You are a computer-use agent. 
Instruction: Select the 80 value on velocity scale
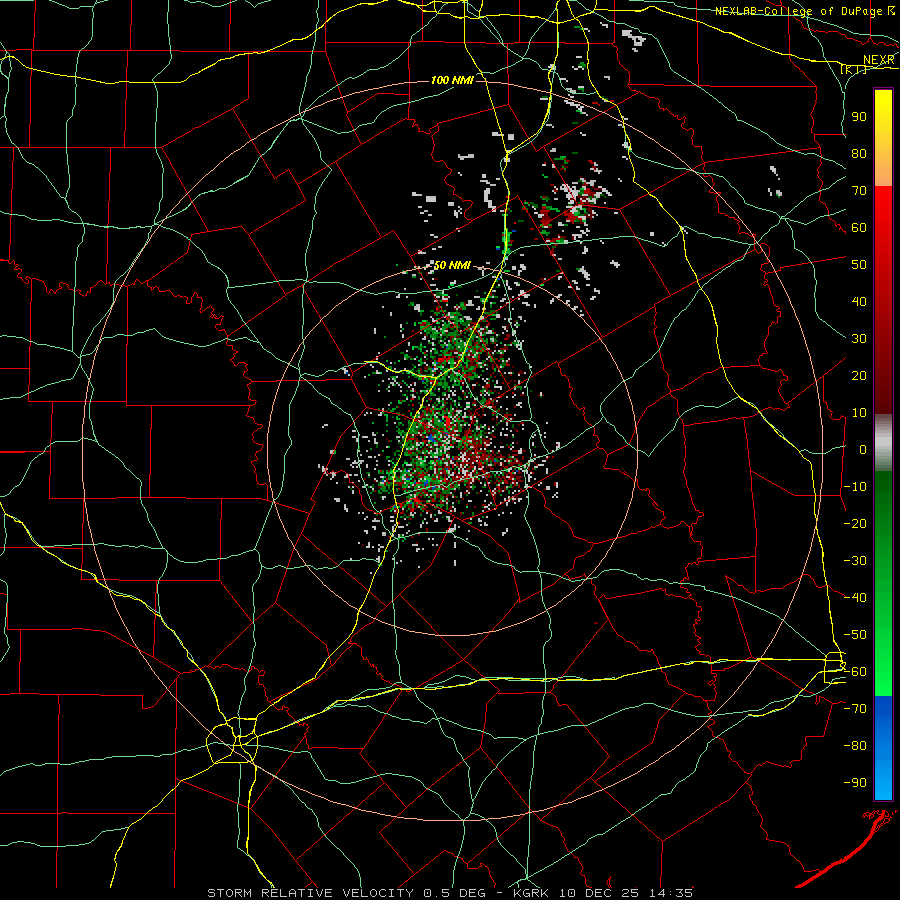[859, 154]
